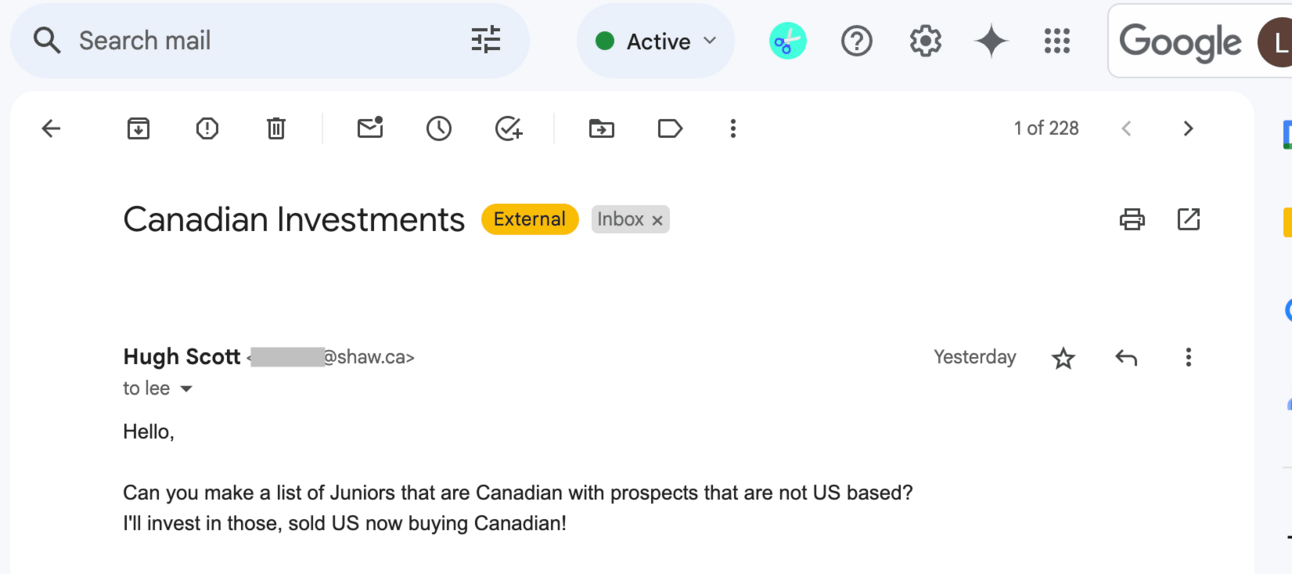Open the Labels menu icon

coord(670,128)
